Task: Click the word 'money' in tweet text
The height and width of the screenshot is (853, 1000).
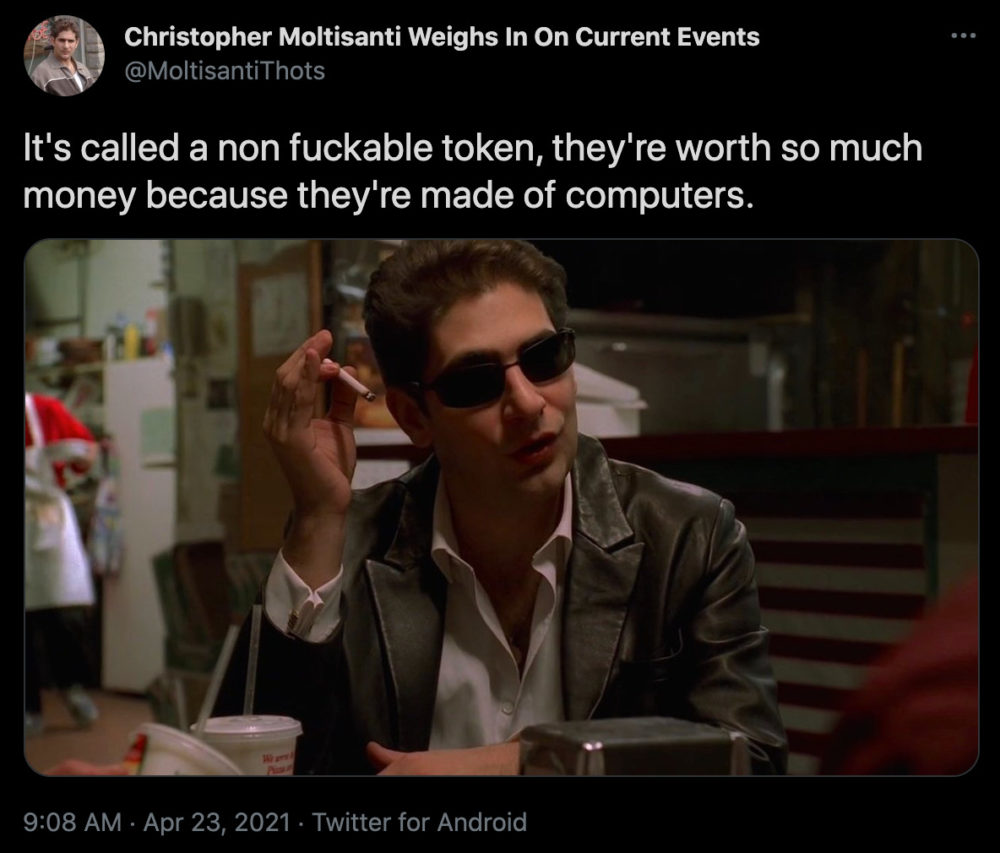Action: point(80,196)
